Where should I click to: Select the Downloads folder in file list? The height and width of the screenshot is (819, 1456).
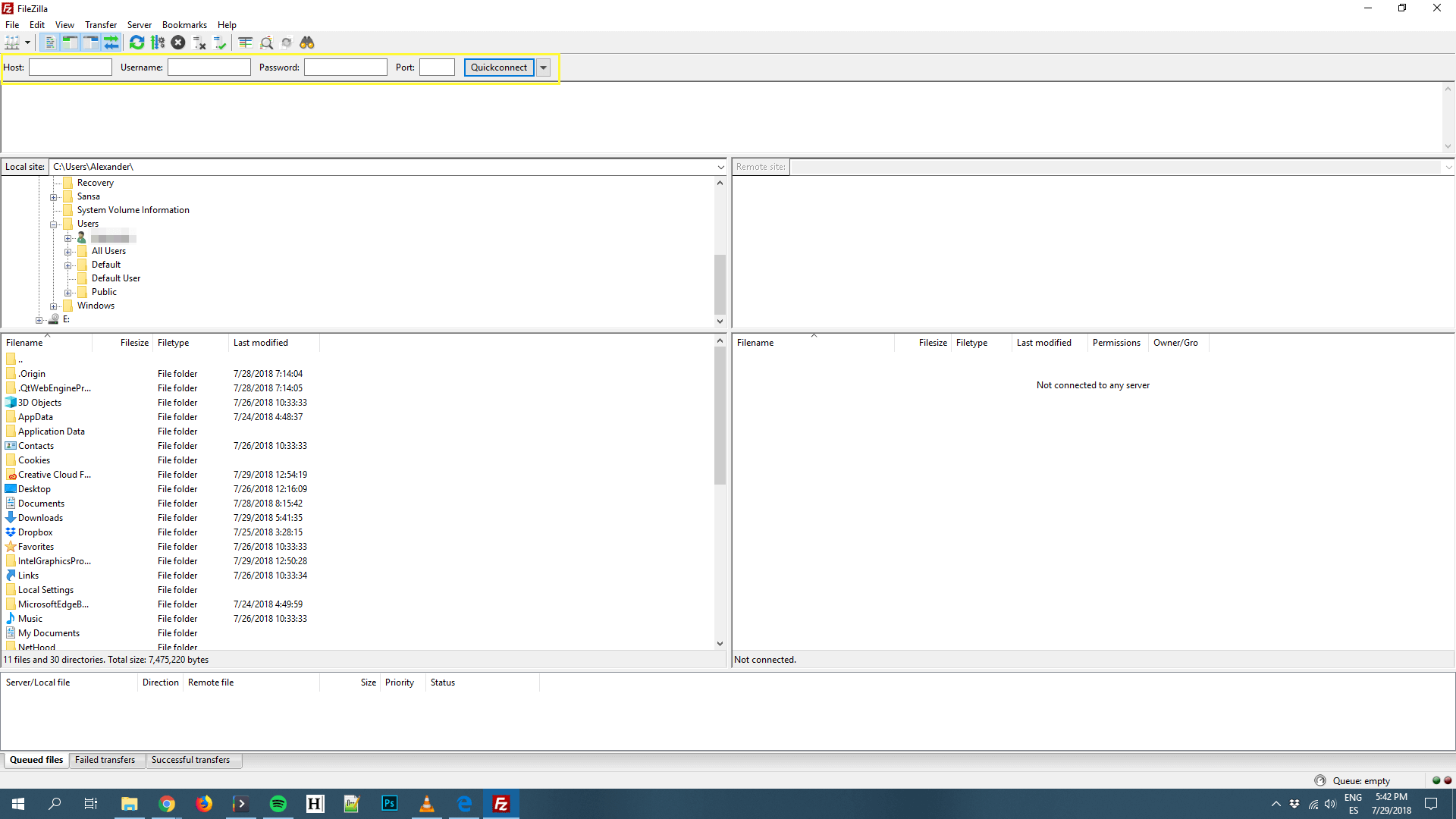click(40, 518)
